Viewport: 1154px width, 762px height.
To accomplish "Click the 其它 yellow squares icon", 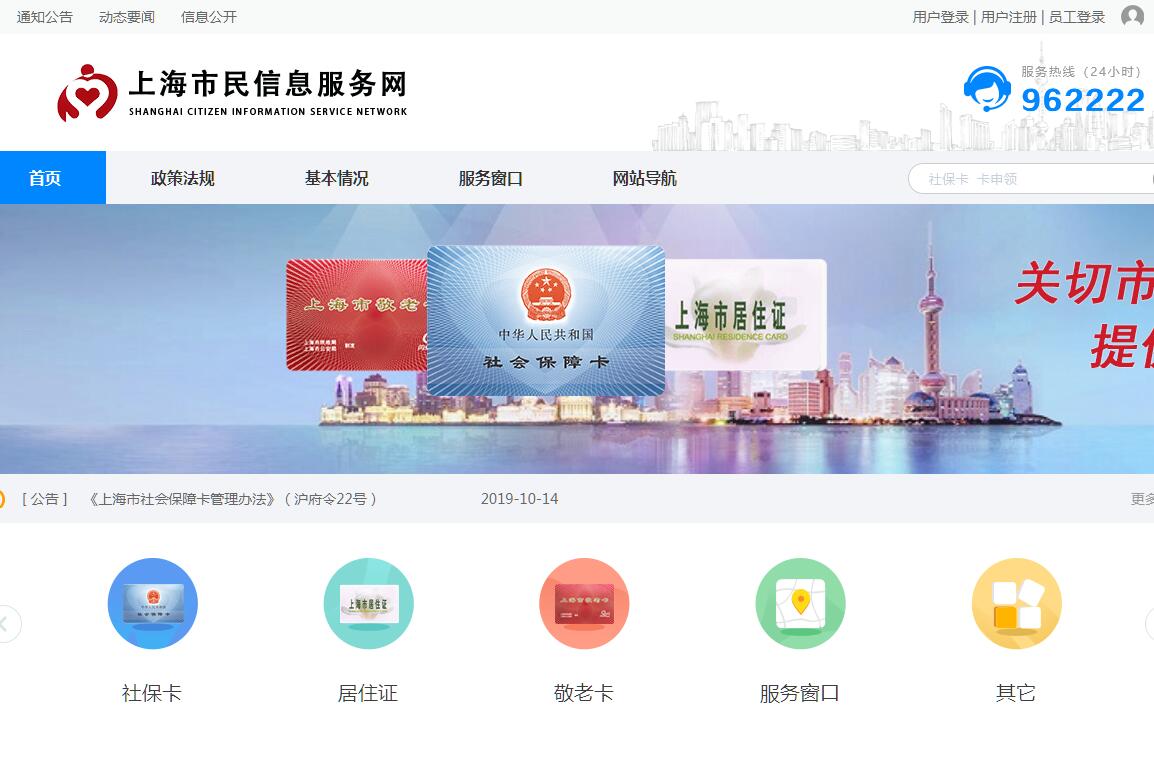I will coord(1016,603).
